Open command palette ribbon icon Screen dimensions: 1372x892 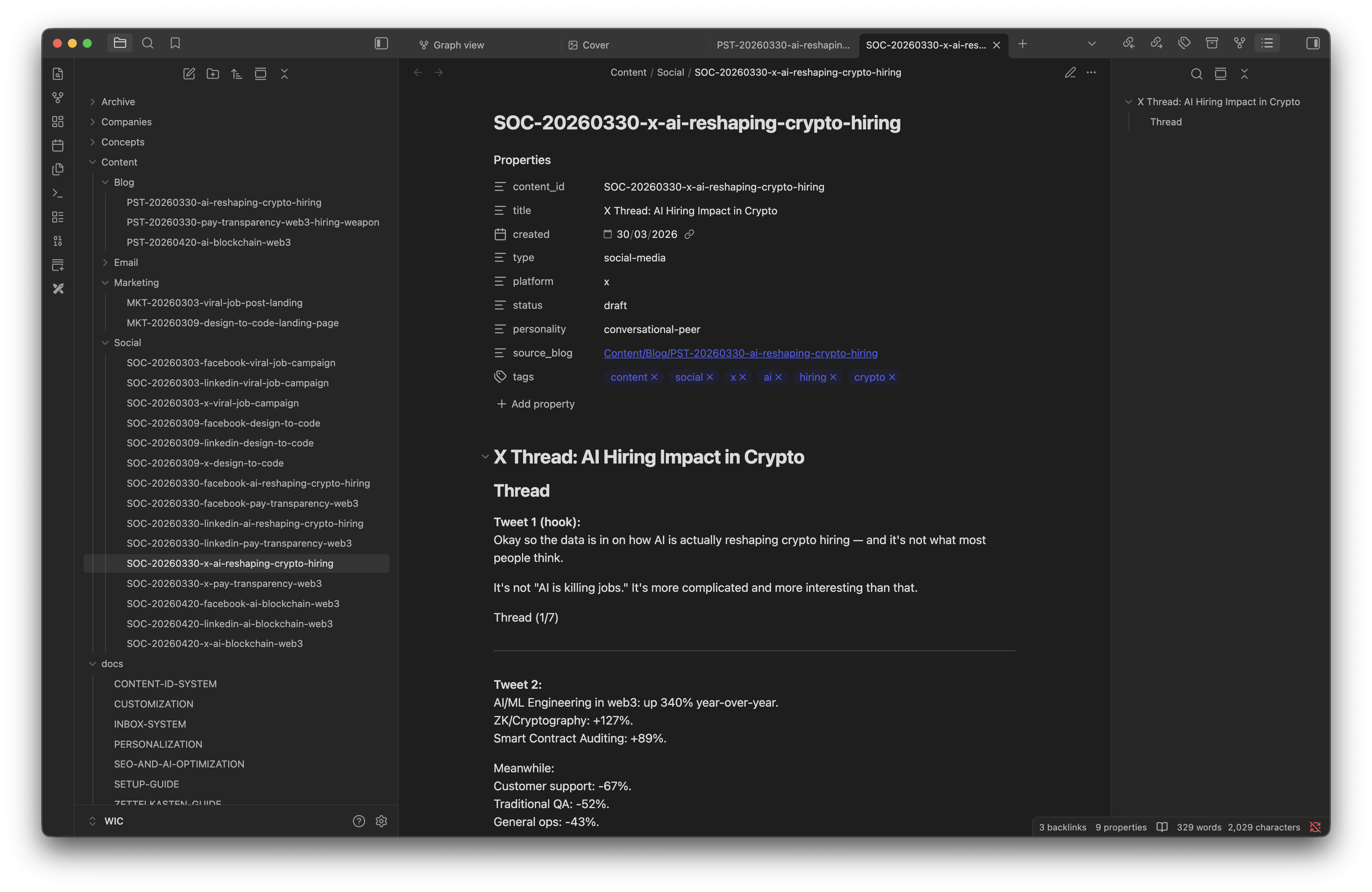click(x=58, y=193)
